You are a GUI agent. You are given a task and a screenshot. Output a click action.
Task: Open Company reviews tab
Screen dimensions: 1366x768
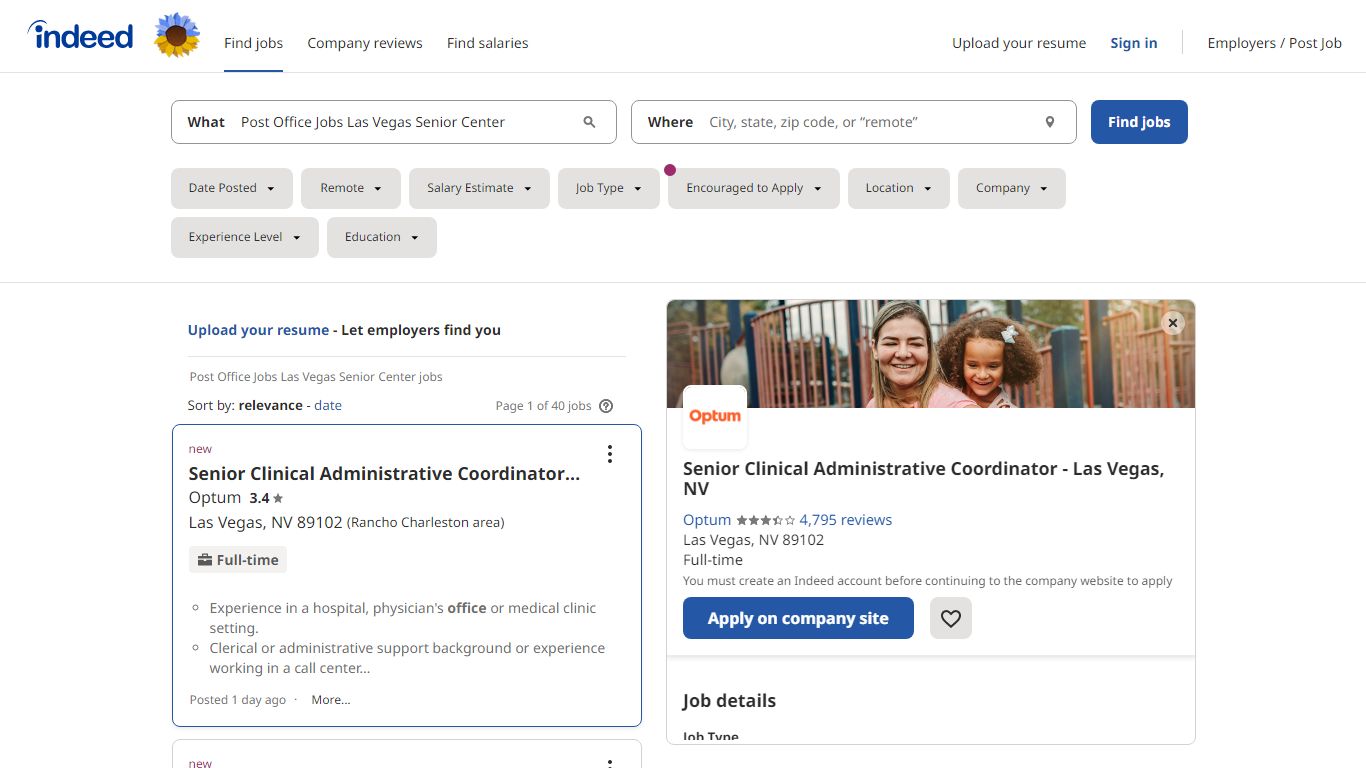[365, 43]
